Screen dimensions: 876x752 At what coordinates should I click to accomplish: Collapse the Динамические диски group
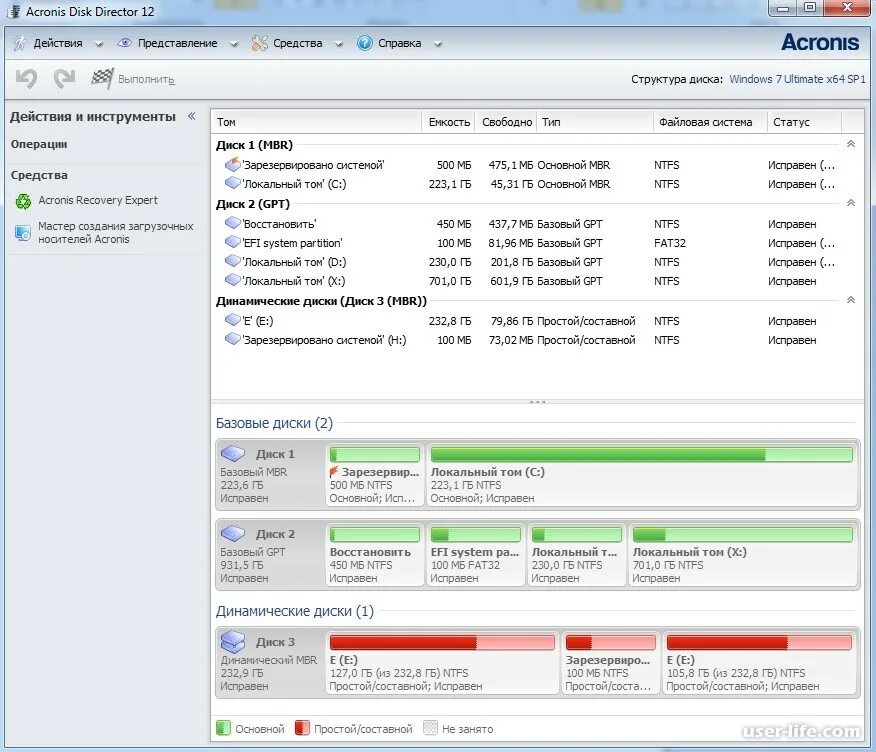[851, 300]
